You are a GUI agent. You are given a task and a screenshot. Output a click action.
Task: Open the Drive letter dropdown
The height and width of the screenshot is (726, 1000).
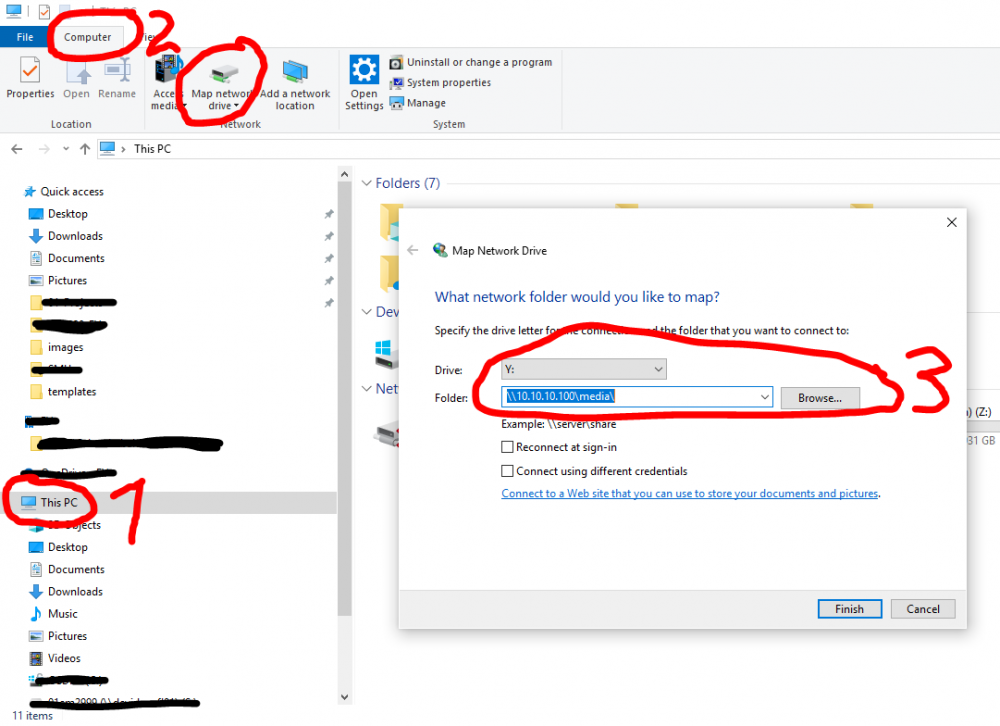click(584, 369)
